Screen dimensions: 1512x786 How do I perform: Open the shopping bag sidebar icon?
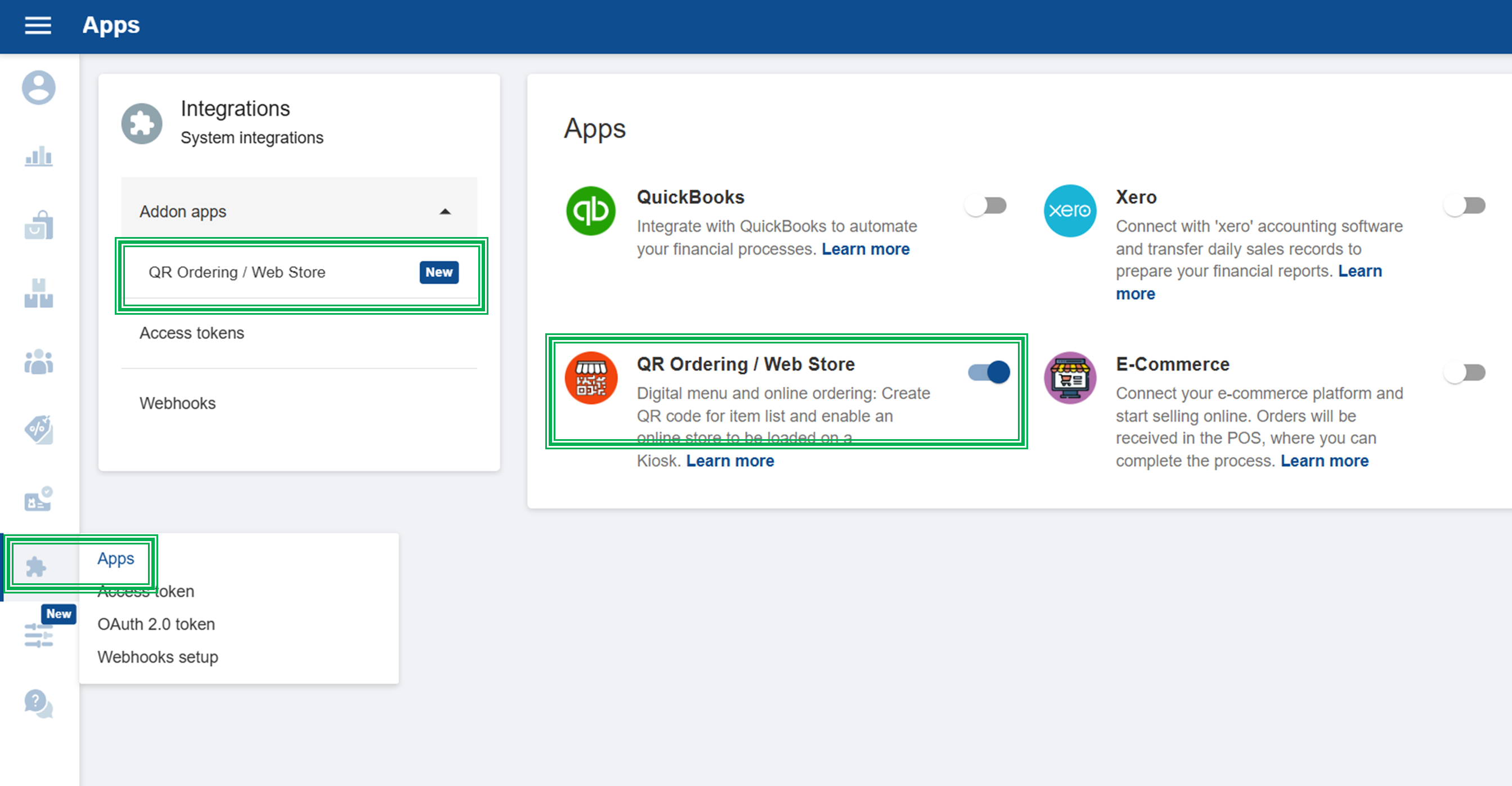click(x=39, y=225)
